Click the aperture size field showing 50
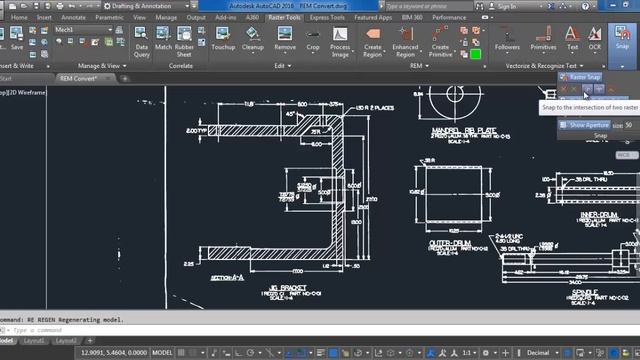 click(629, 125)
